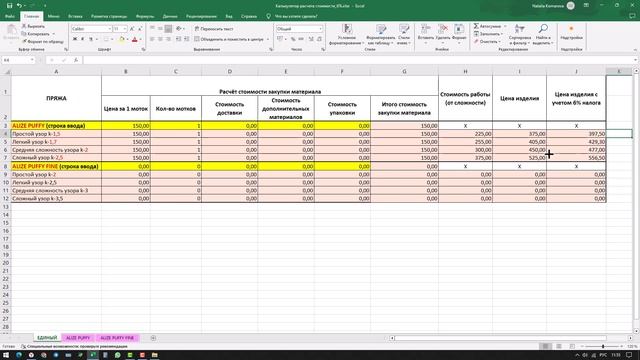The width and height of the screenshot is (640, 360).
Task: Decrease the font size
Action: (x=140, y=29)
